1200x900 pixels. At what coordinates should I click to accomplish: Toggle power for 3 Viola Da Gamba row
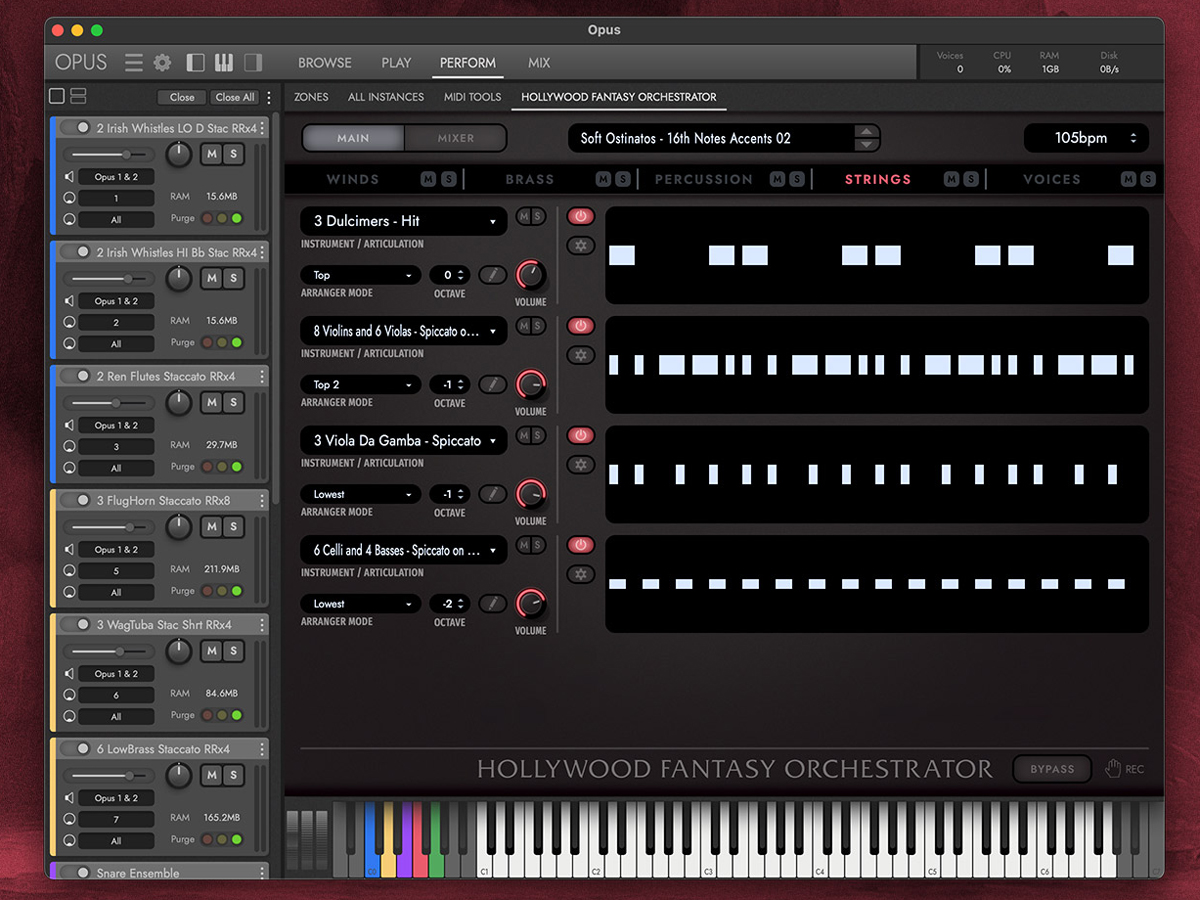pyautogui.click(x=581, y=435)
